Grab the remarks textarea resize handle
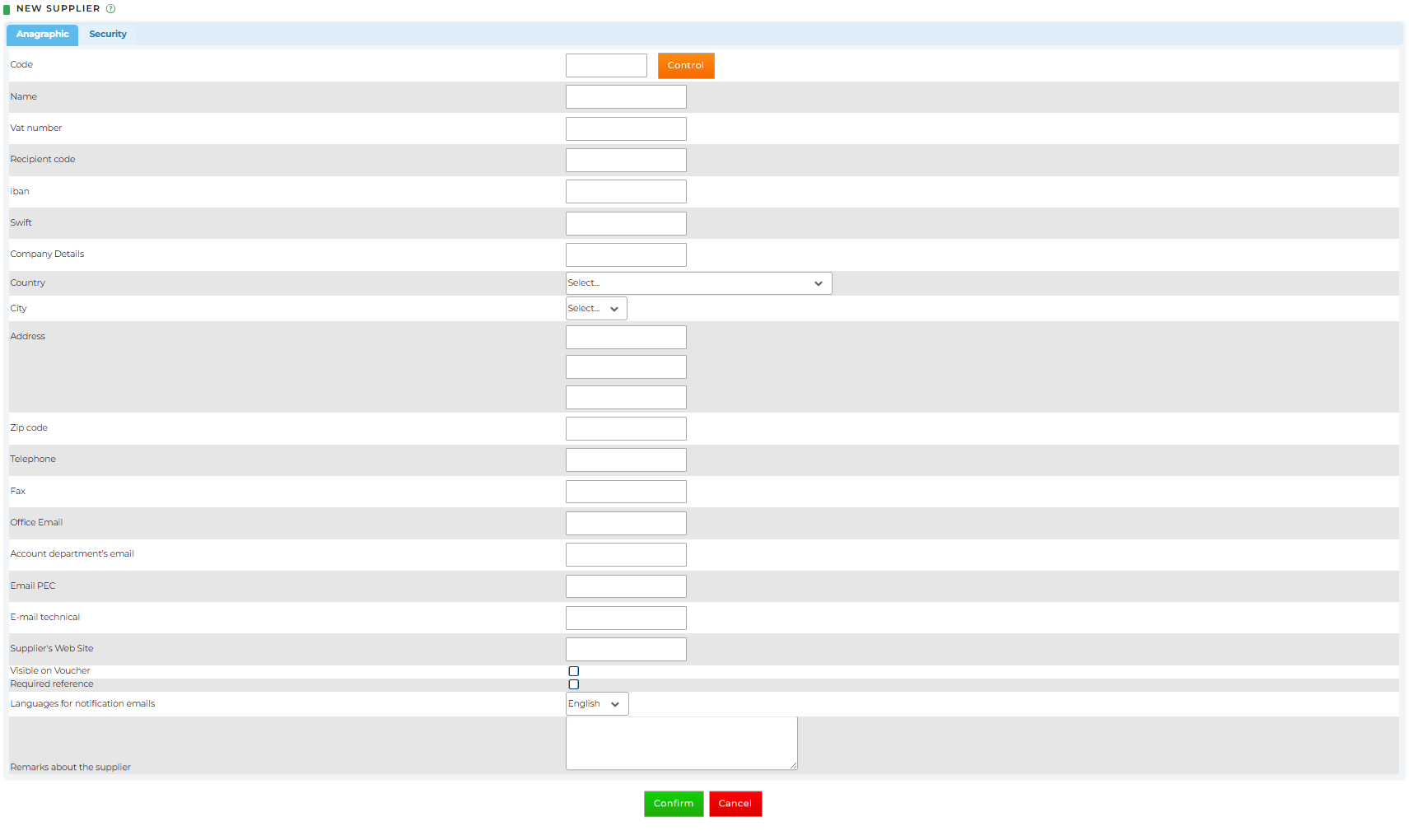This screenshot has width=1409, height=840. pos(793,766)
